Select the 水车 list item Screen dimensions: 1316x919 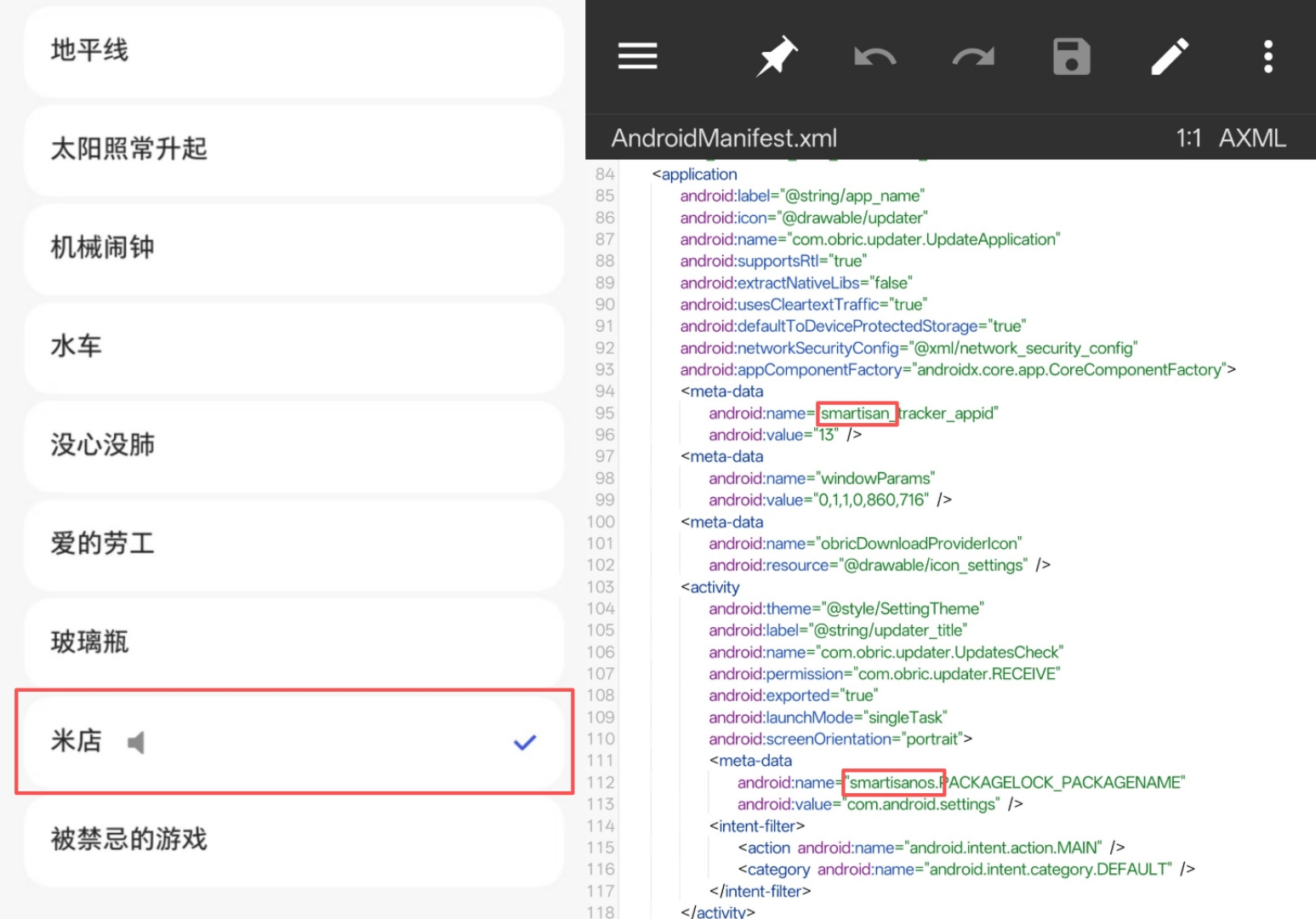293,347
